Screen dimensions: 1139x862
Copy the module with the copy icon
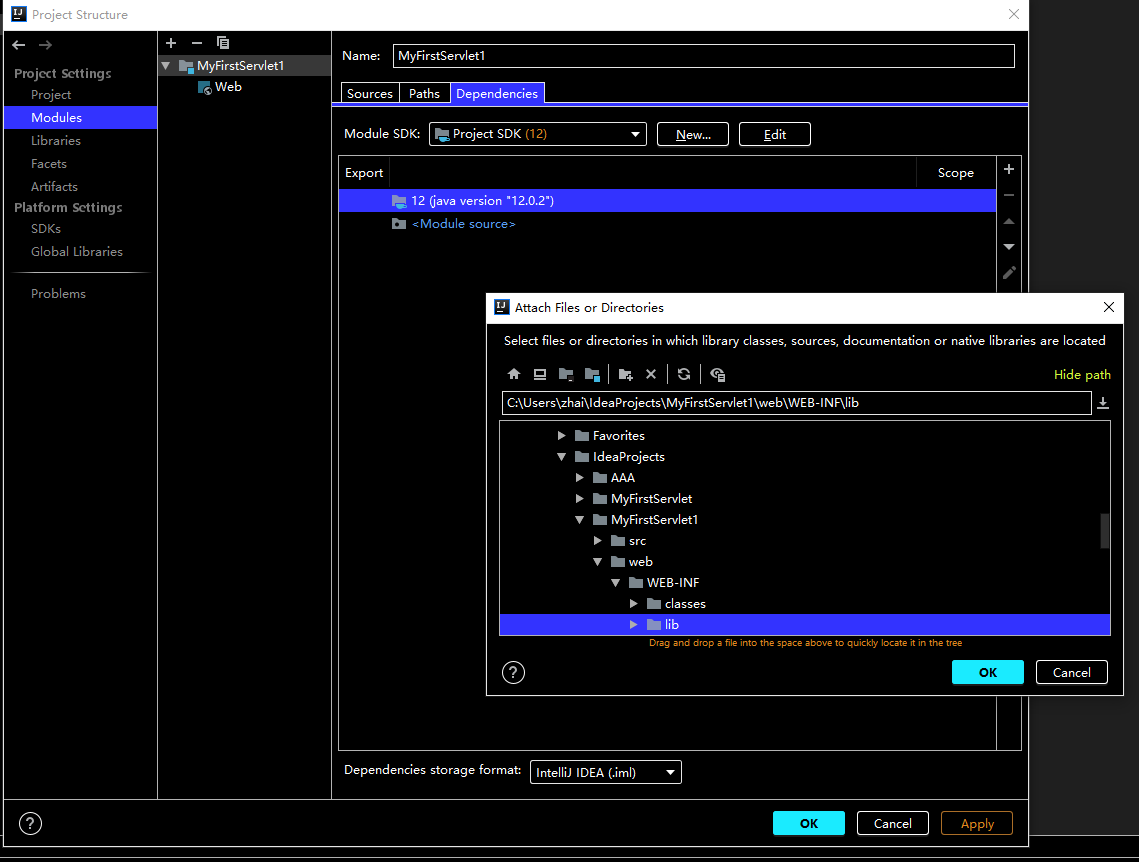(x=223, y=43)
